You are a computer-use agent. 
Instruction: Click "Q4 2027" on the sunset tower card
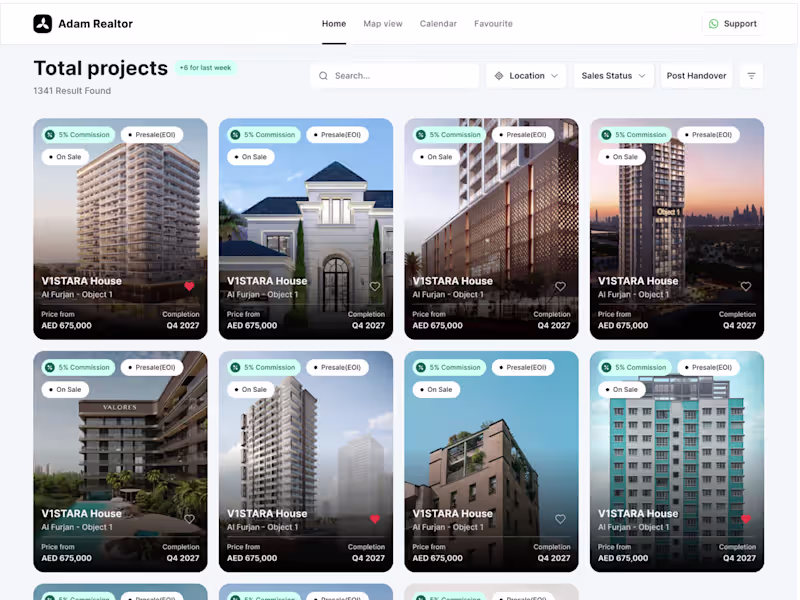click(739, 325)
